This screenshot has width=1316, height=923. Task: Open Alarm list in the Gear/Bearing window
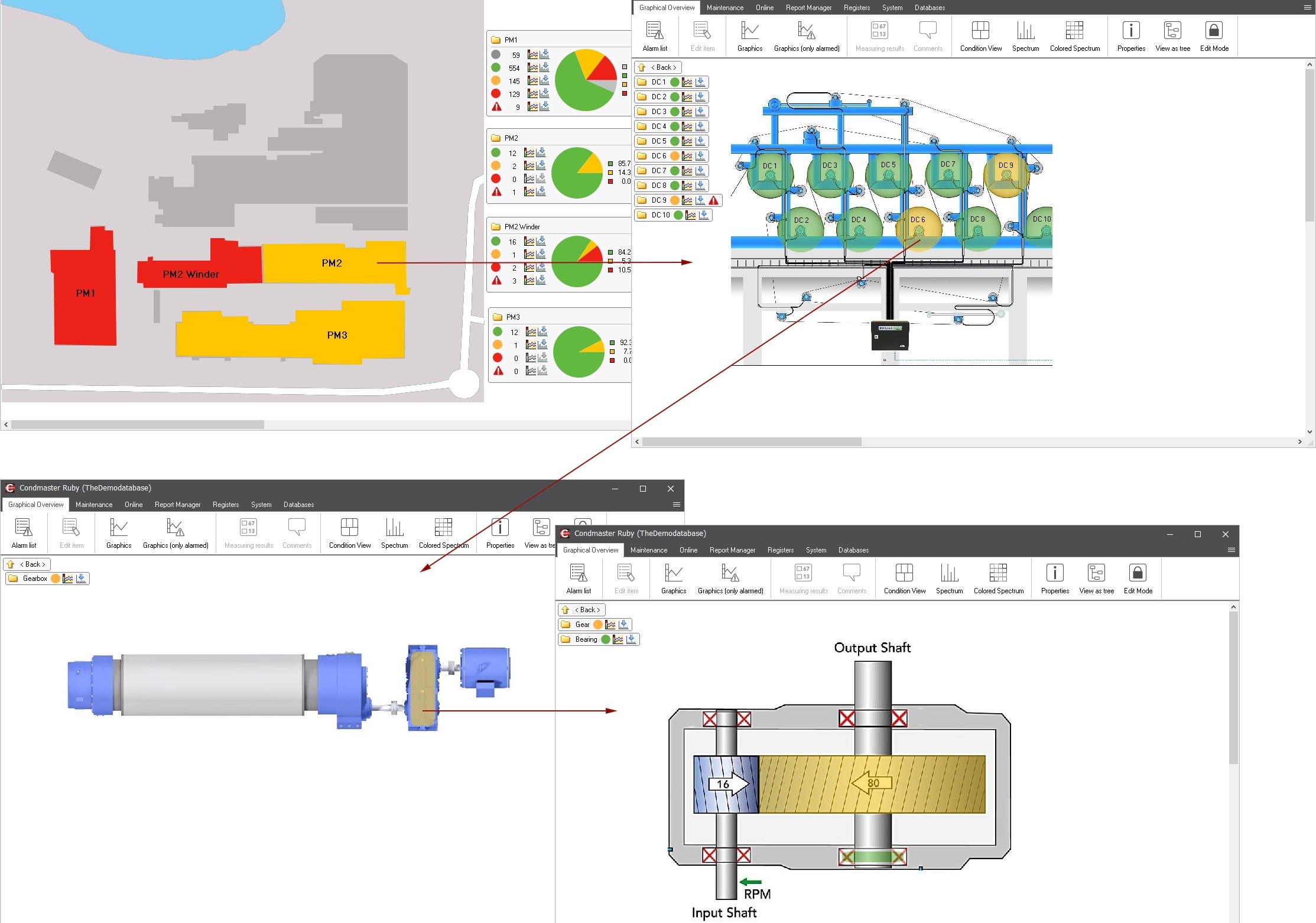(x=578, y=578)
